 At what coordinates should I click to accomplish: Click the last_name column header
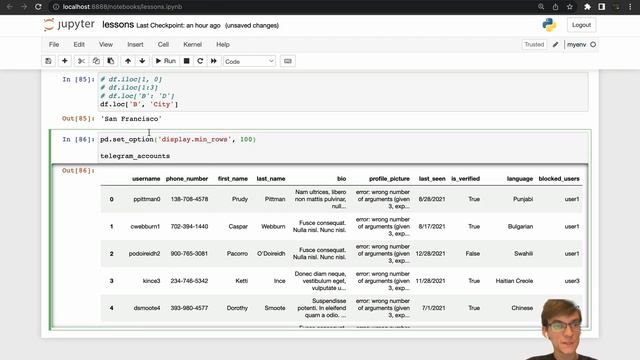coord(271,179)
